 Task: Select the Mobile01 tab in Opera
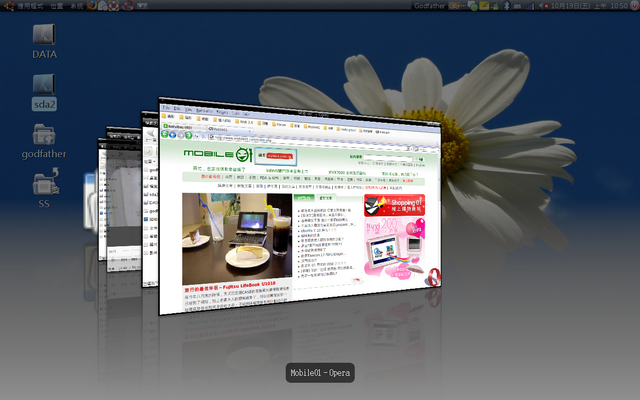pos(229,129)
